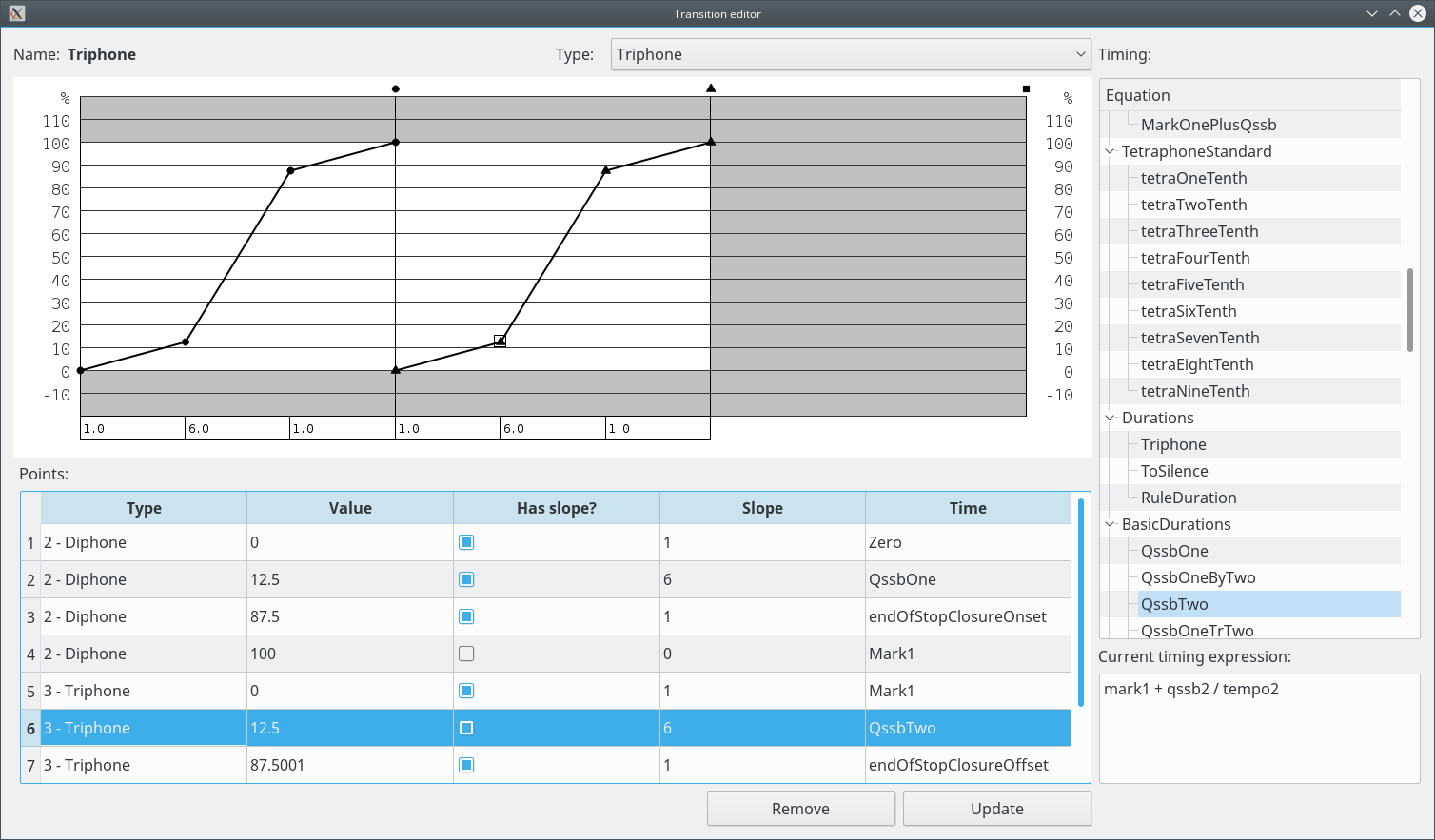Toggle Has slope checkbox for row 1
The width and height of the screenshot is (1435, 840).
tap(466, 542)
